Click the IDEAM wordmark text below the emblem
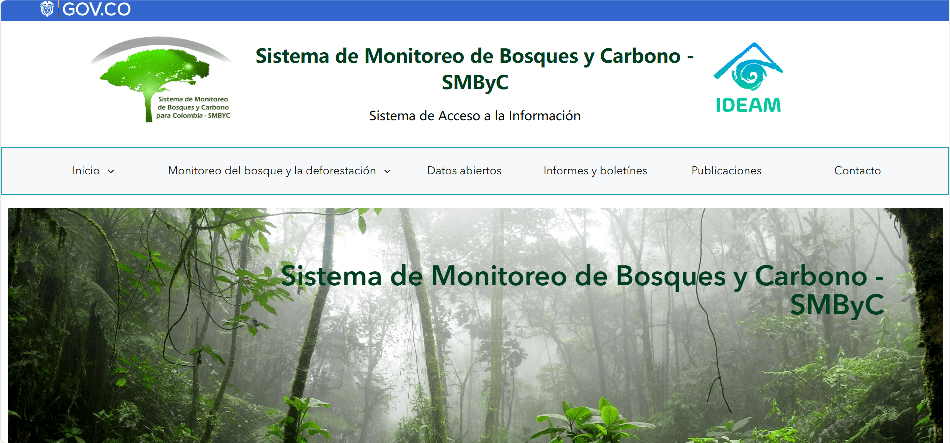Viewport: 950px width, 443px height. (x=748, y=104)
